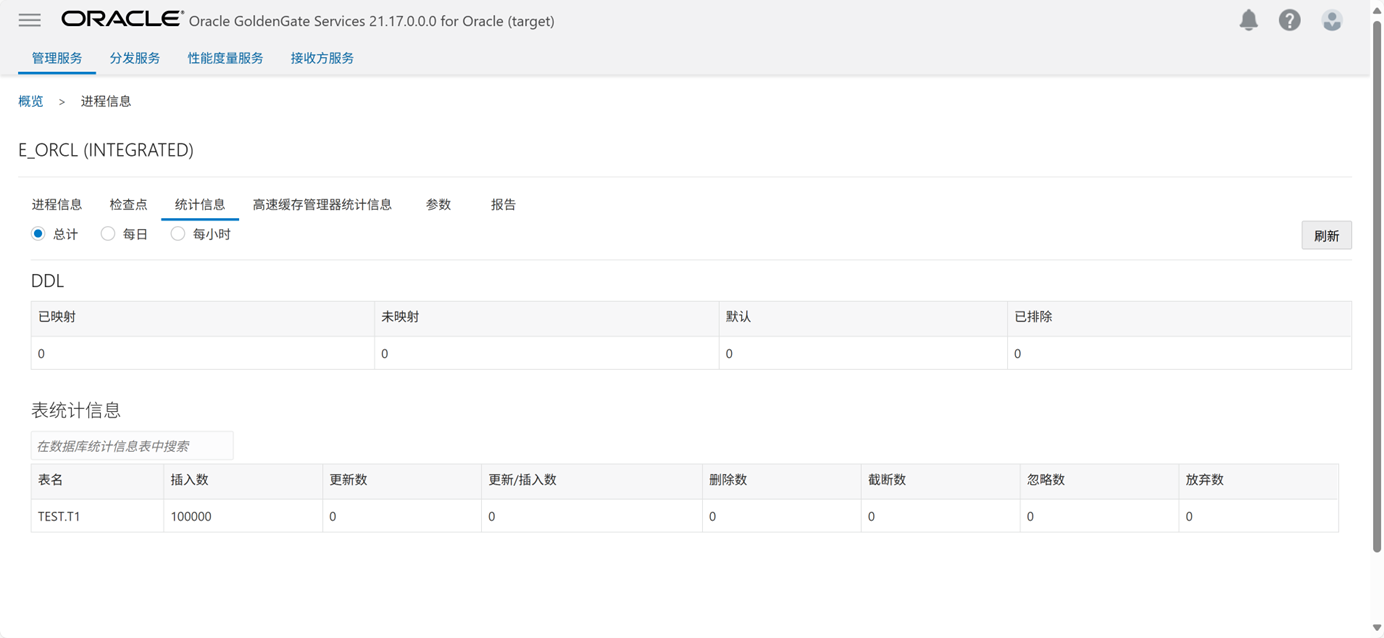Click the 插入数 column header
Viewport: 1384px width, 638px height.
coord(190,480)
